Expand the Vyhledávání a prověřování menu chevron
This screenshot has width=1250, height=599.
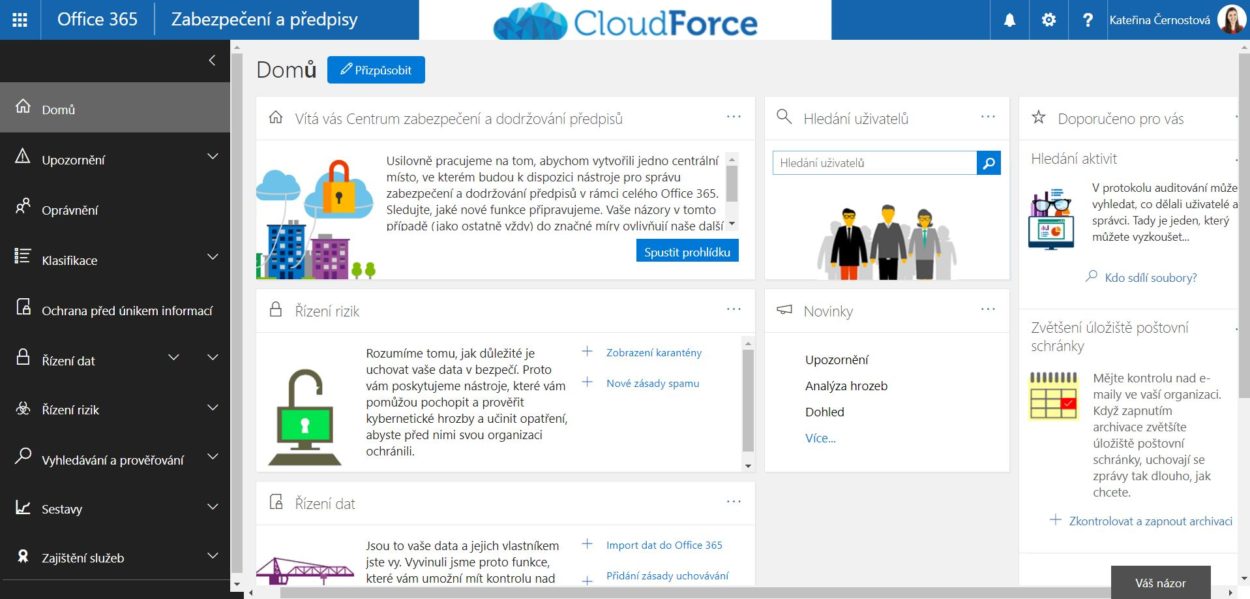(x=212, y=457)
